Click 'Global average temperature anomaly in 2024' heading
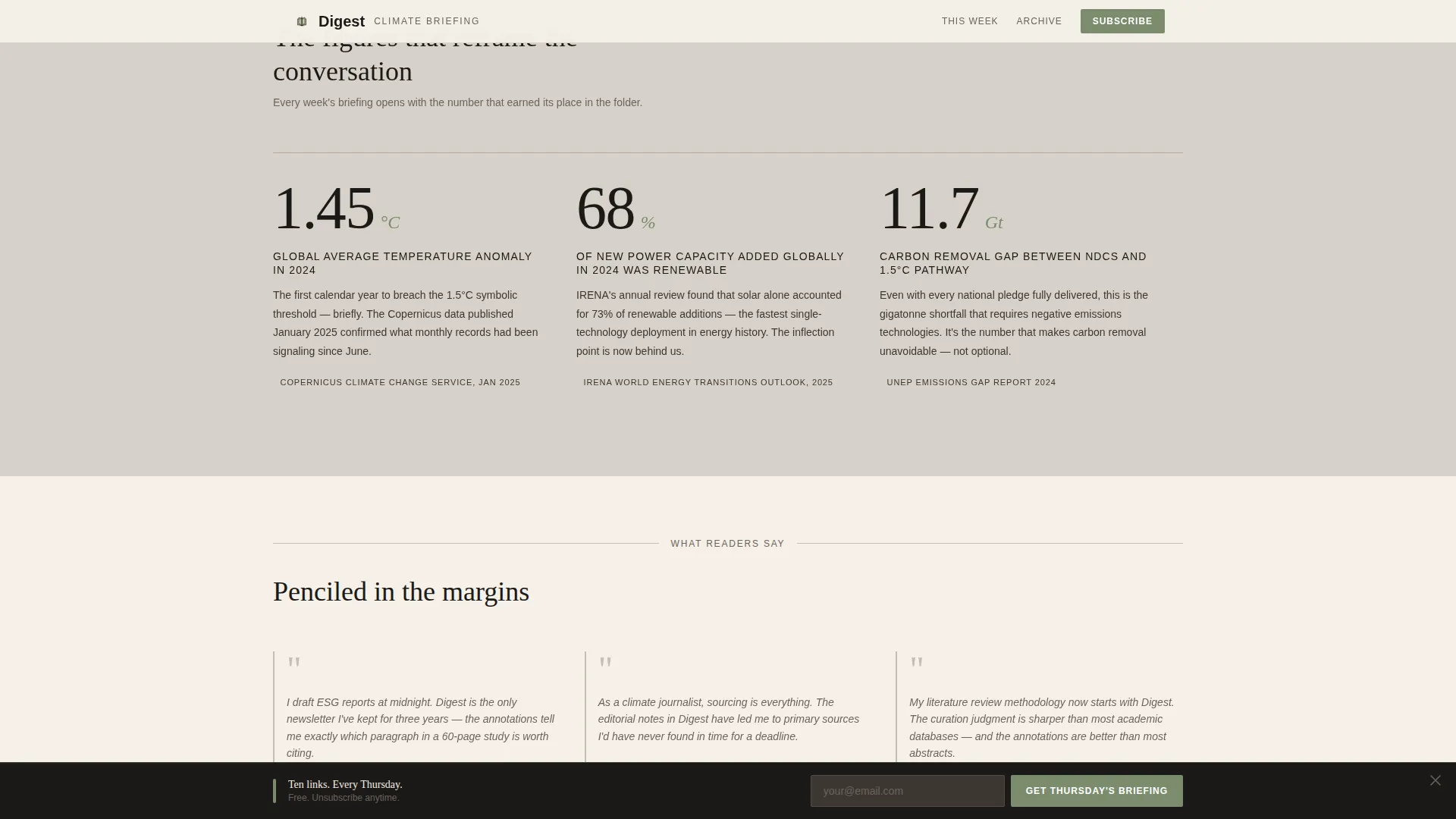 pyautogui.click(x=403, y=263)
